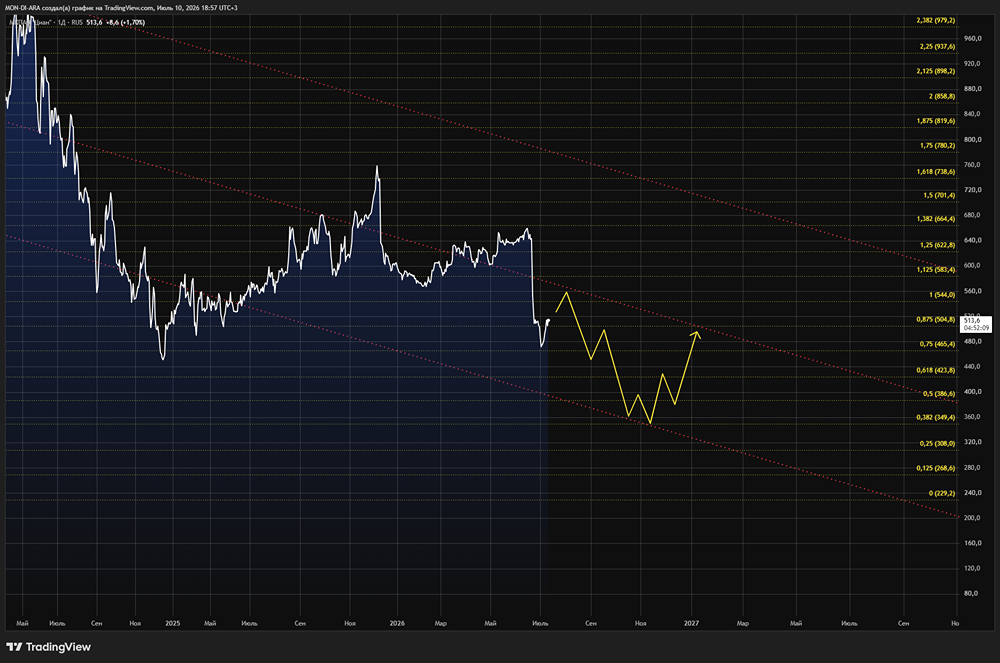This screenshot has width=1000, height=663.
Task: Click the price peak near 760 in late 2025
Action: click(x=377, y=167)
